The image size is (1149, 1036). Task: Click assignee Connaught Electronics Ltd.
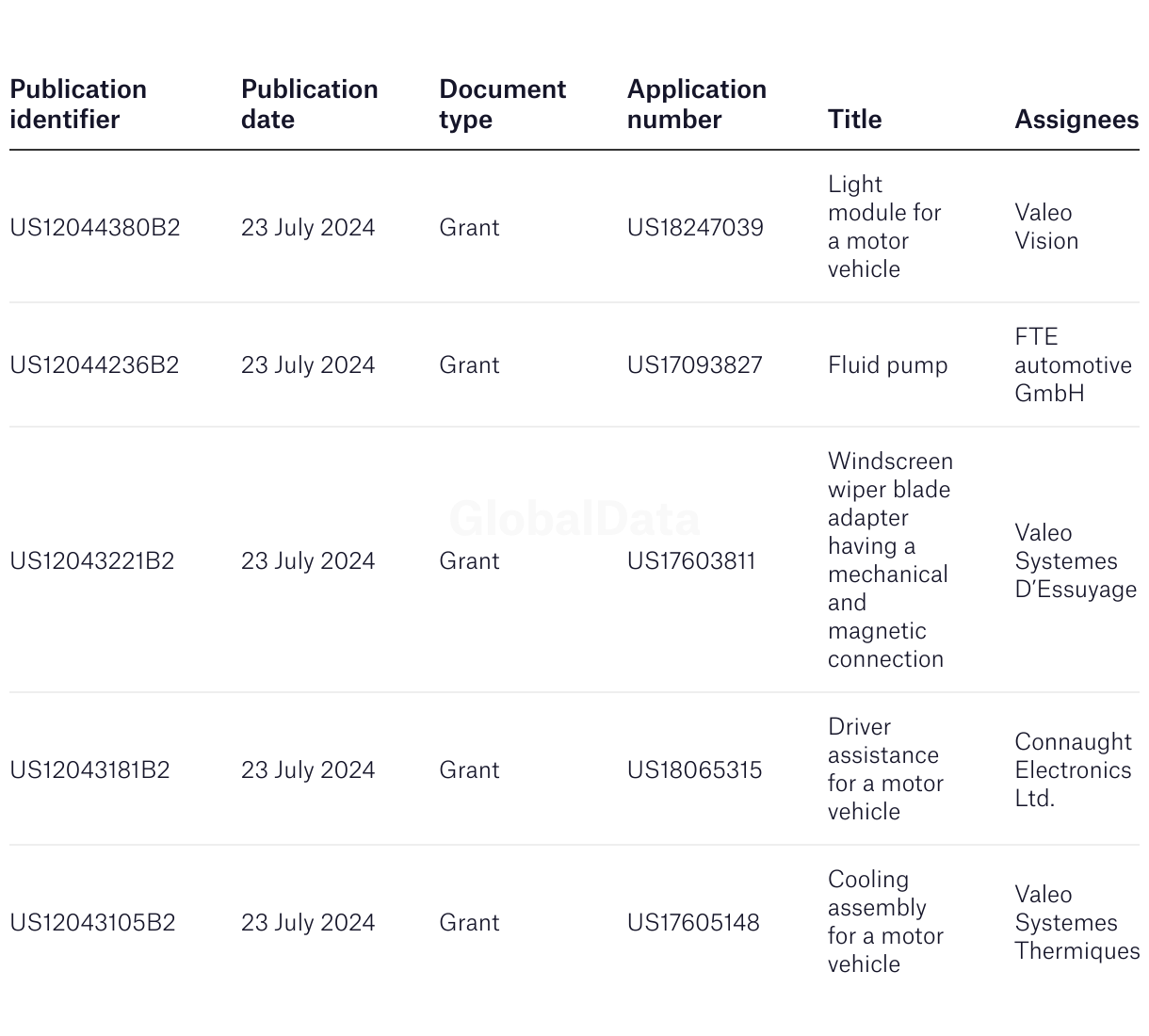(x=1072, y=769)
